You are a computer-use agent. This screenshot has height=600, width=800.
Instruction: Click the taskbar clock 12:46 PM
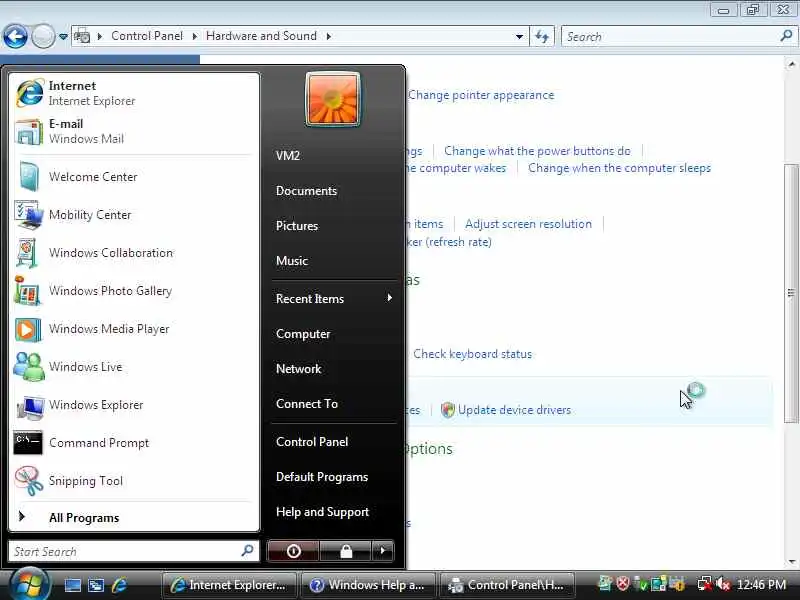[761, 585]
